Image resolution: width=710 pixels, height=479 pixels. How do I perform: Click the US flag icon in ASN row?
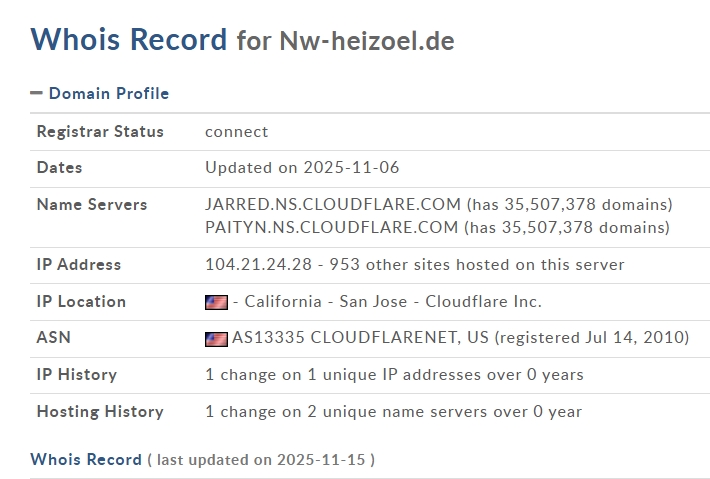tap(216, 338)
